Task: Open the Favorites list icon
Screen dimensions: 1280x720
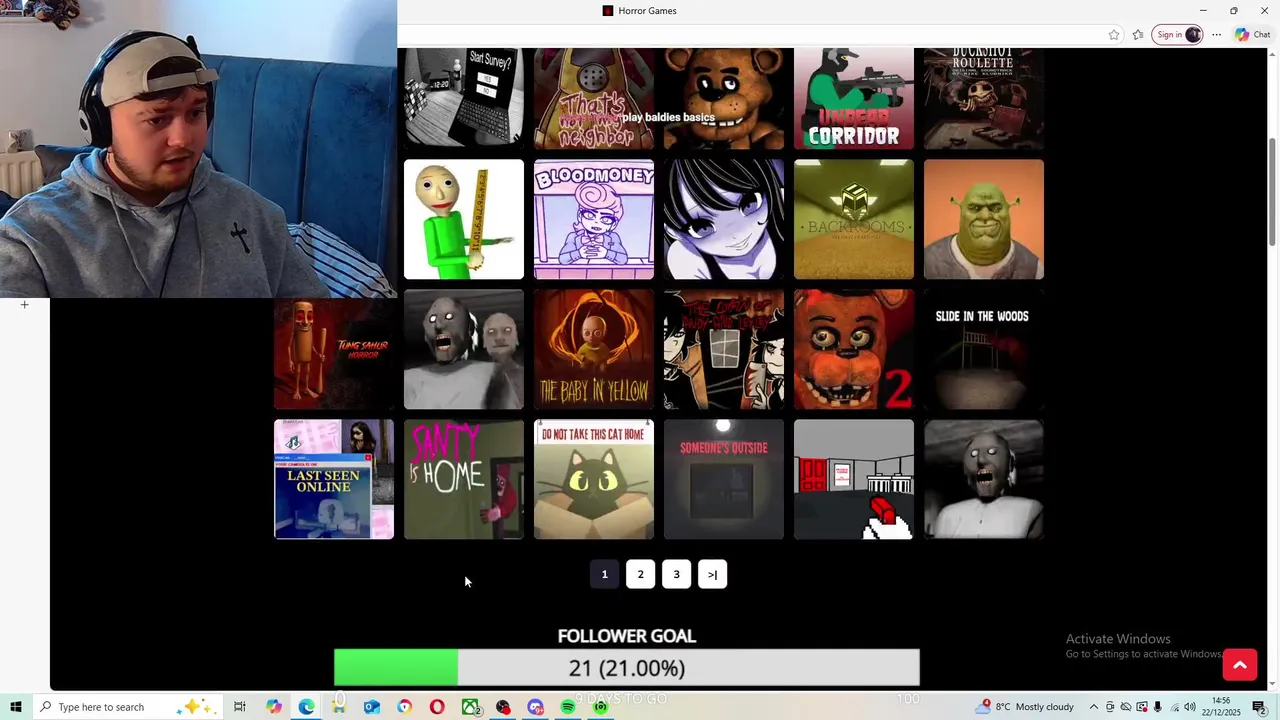Action: click(x=1138, y=34)
